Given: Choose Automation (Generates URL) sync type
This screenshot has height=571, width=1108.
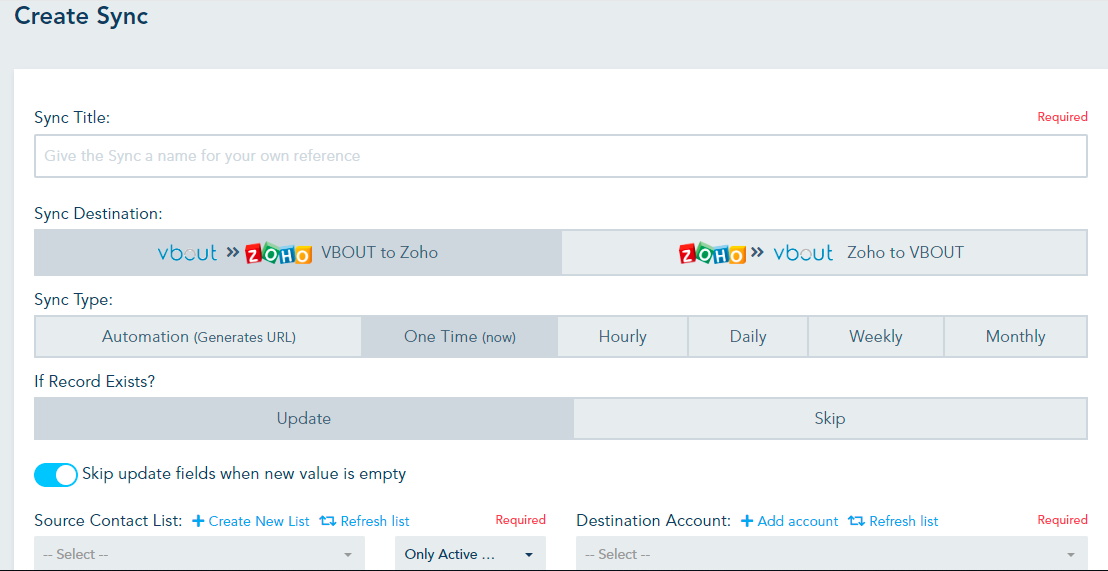Looking at the screenshot, I should click(199, 336).
